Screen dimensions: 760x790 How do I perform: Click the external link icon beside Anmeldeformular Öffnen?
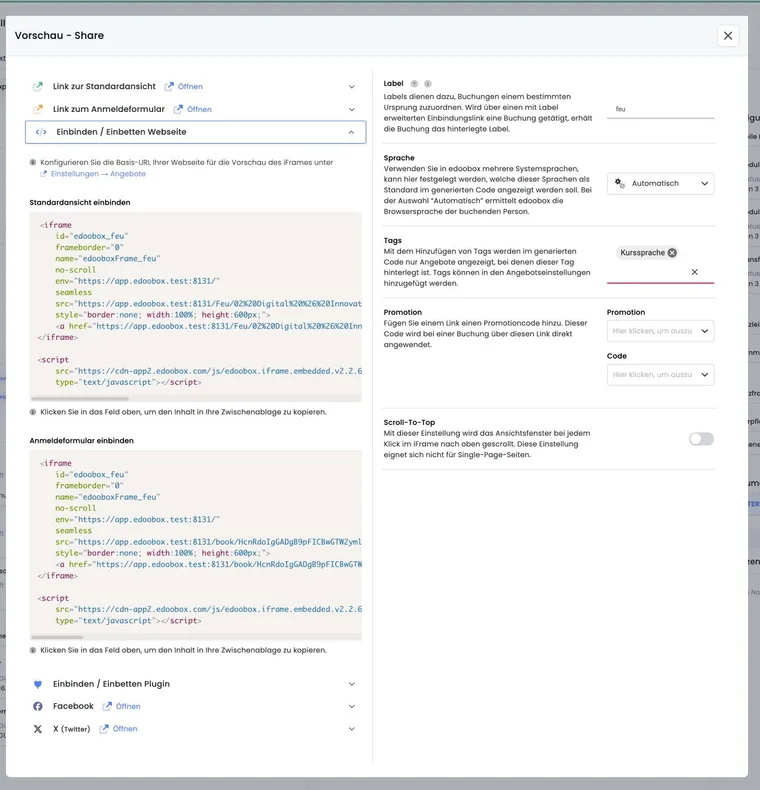coord(178,109)
